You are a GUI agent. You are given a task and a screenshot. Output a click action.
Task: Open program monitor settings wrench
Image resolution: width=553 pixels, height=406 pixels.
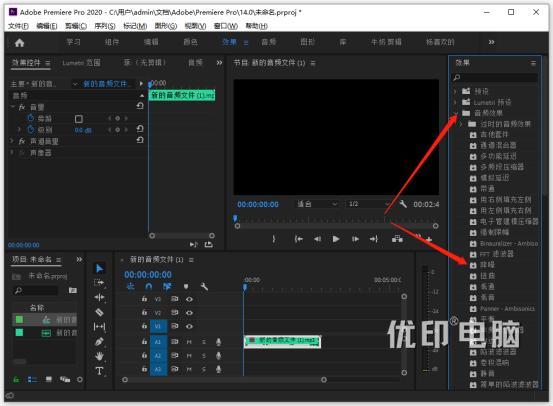pyautogui.click(x=403, y=204)
